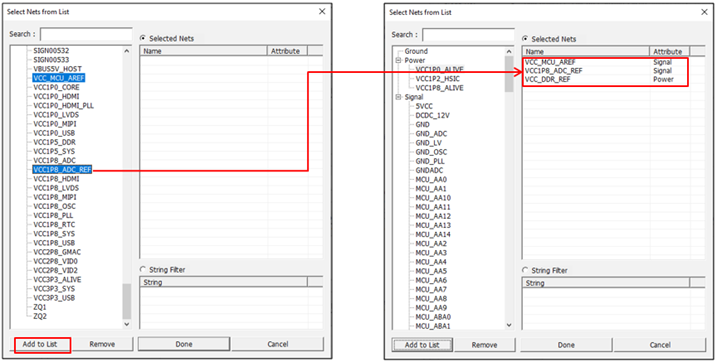The width and height of the screenshot is (717, 362).
Task: Select SIGN00533 net
Action: tap(51, 59)
